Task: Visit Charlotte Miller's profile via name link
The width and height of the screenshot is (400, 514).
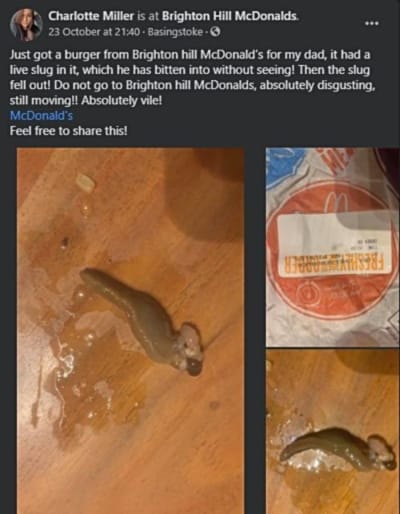Action: 91,16
